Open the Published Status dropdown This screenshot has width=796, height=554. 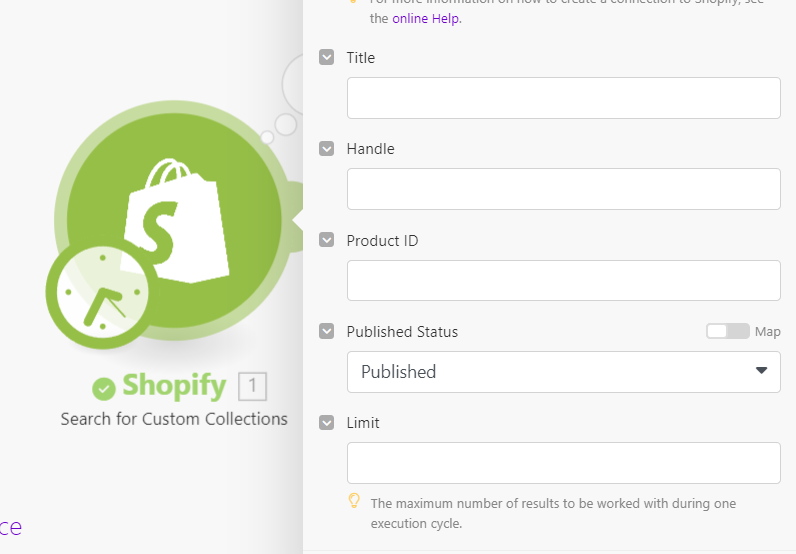[x=563, y=372]
